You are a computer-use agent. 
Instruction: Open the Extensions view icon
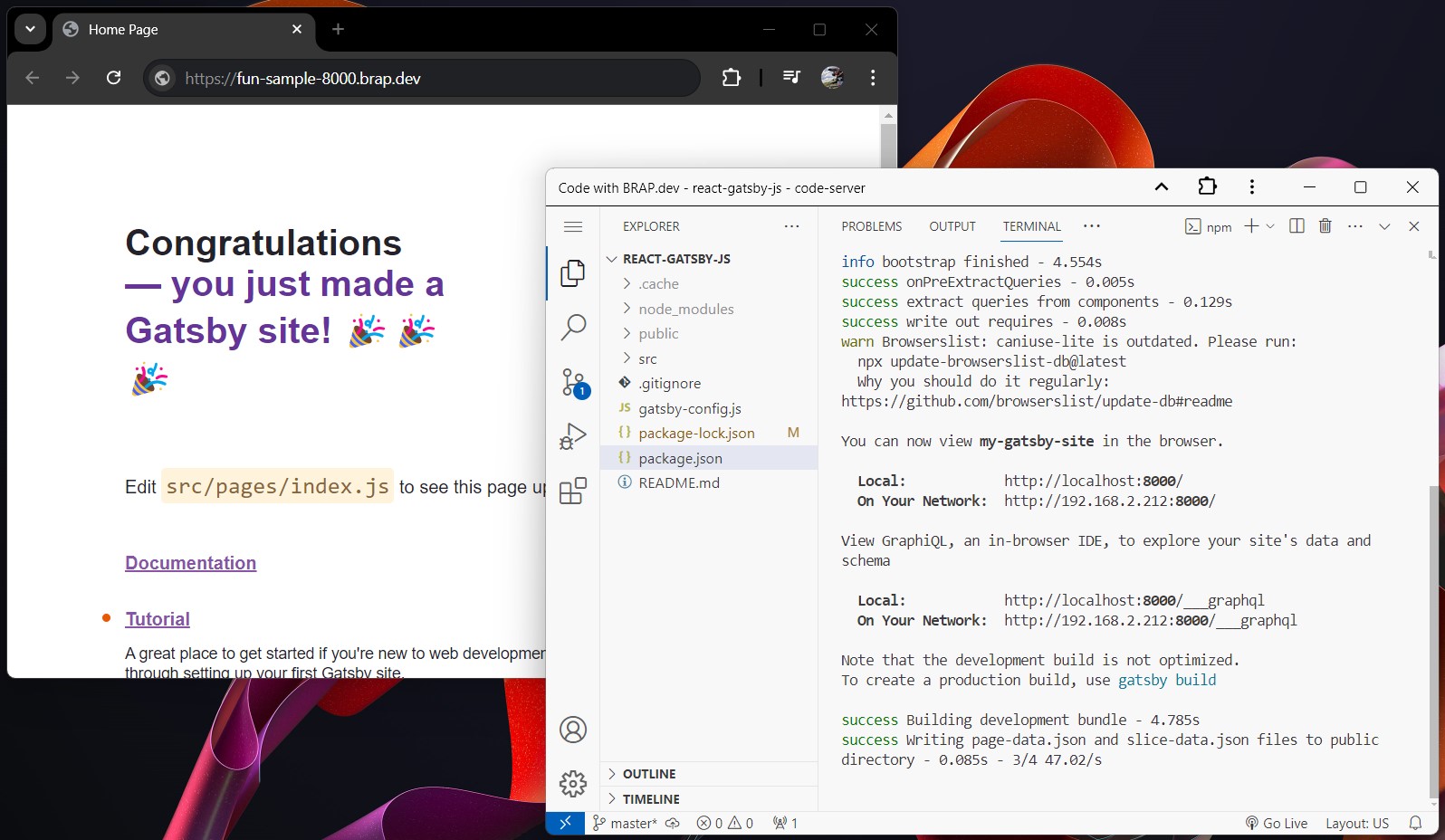tap(573, 492)
